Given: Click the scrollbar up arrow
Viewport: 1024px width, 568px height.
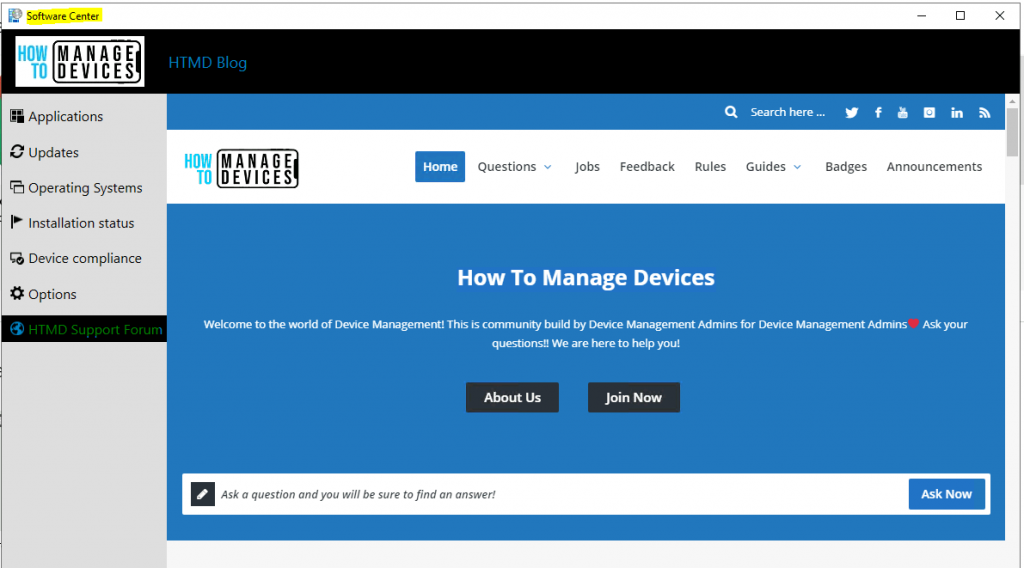Looking at the screenshot, I should tap(1012, 101).
